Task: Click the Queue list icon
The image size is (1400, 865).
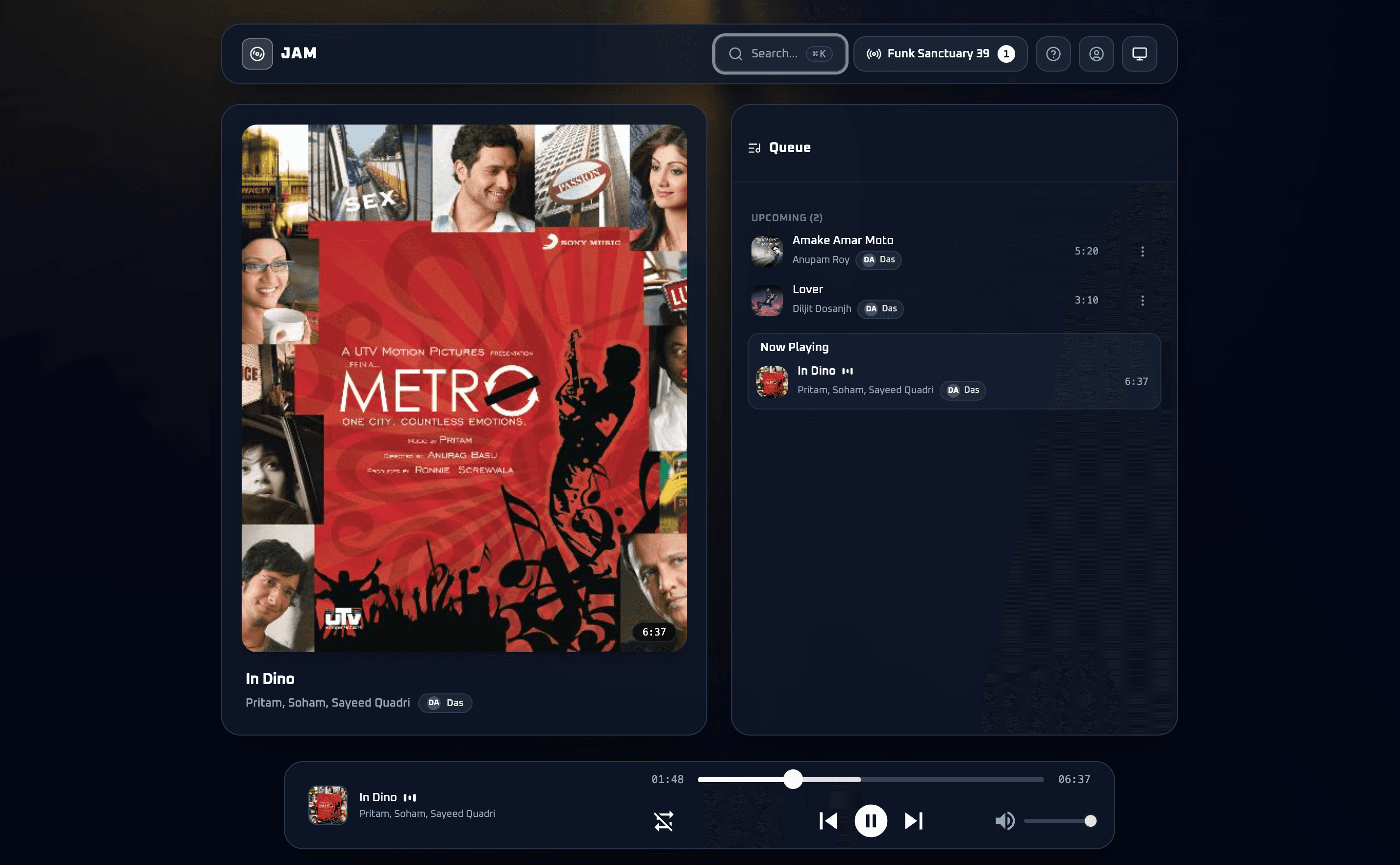Action: coord(754,148)
